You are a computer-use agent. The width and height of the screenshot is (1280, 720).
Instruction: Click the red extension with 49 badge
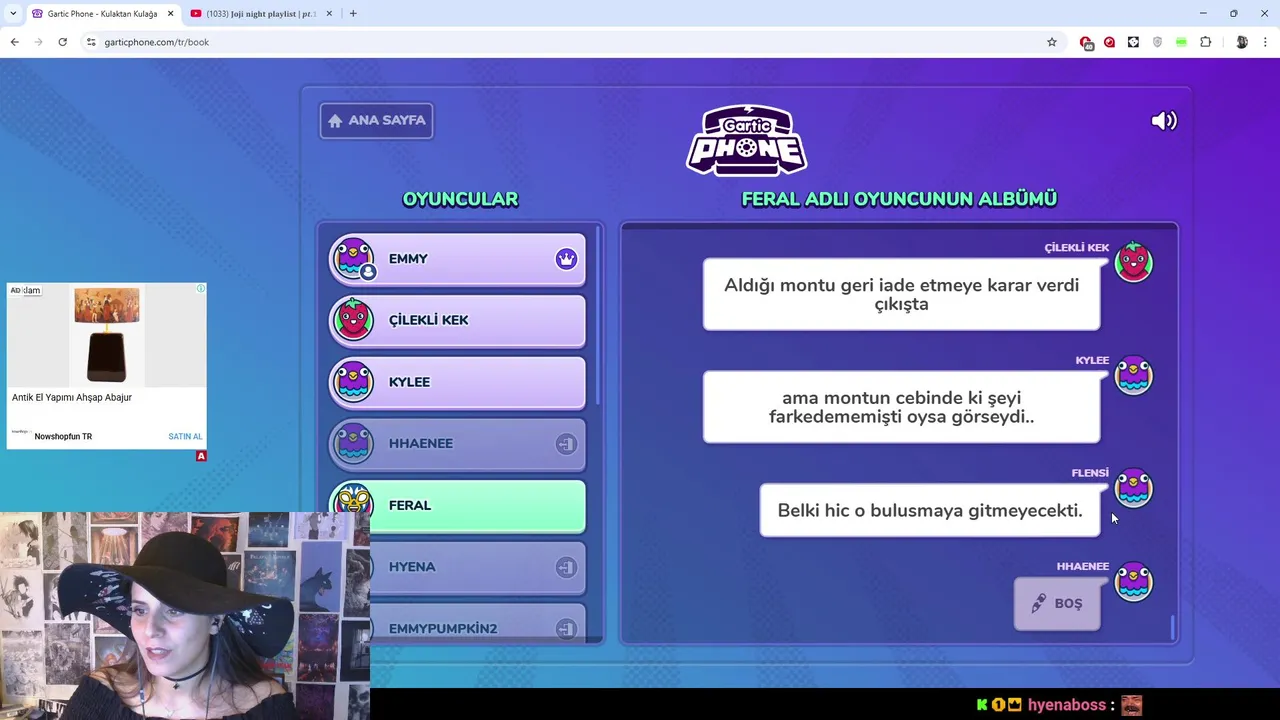point(1086,42)
